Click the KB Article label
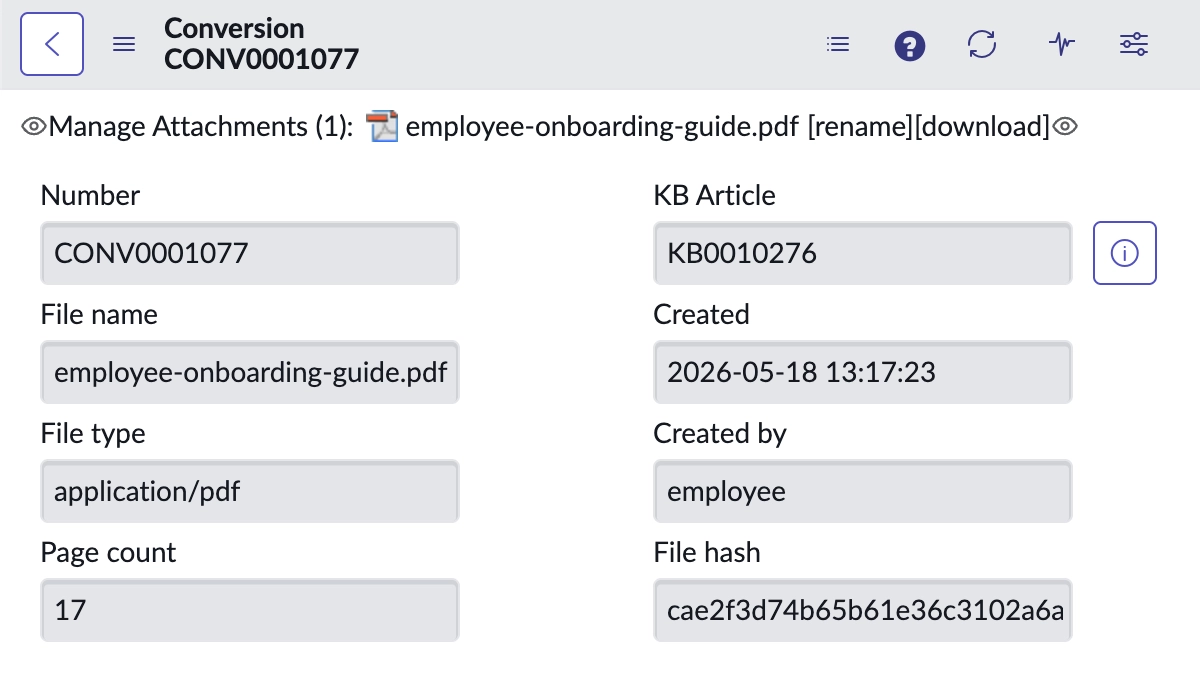The height and width of the screenshot is (675, 1200). pos(715,196)
